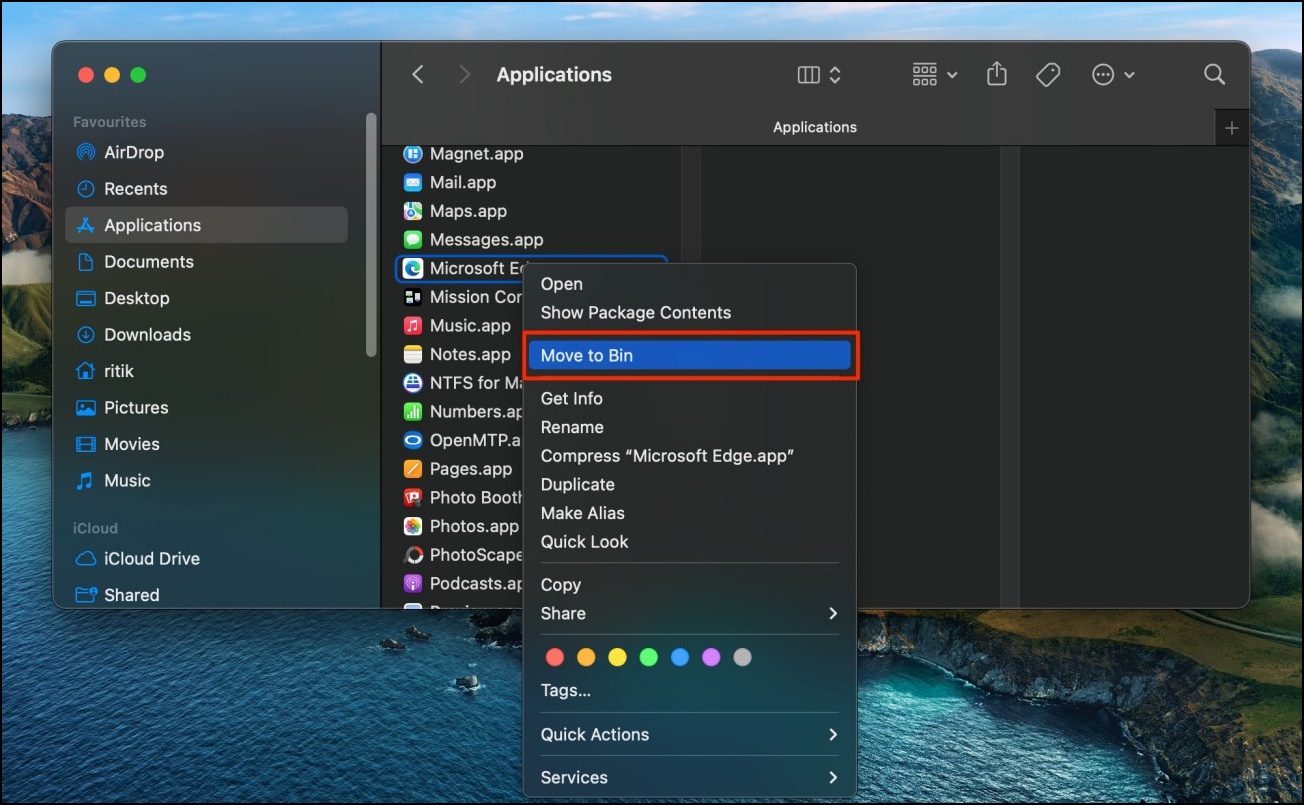The height and width of the screenshot is (805, 1304).
Task: Expand the Quick Actions submenu
Action: click(690, 734)
